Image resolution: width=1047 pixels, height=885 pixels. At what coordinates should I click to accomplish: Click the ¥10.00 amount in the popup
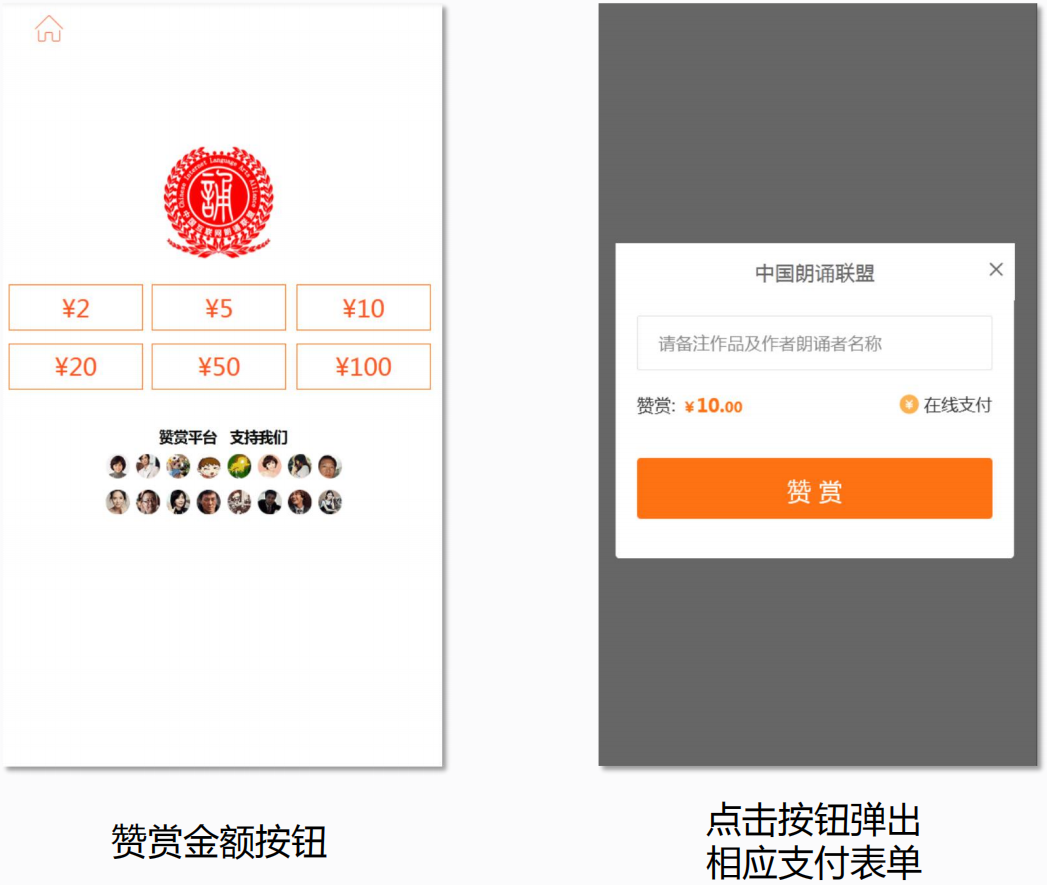click(x=714, y=406)
